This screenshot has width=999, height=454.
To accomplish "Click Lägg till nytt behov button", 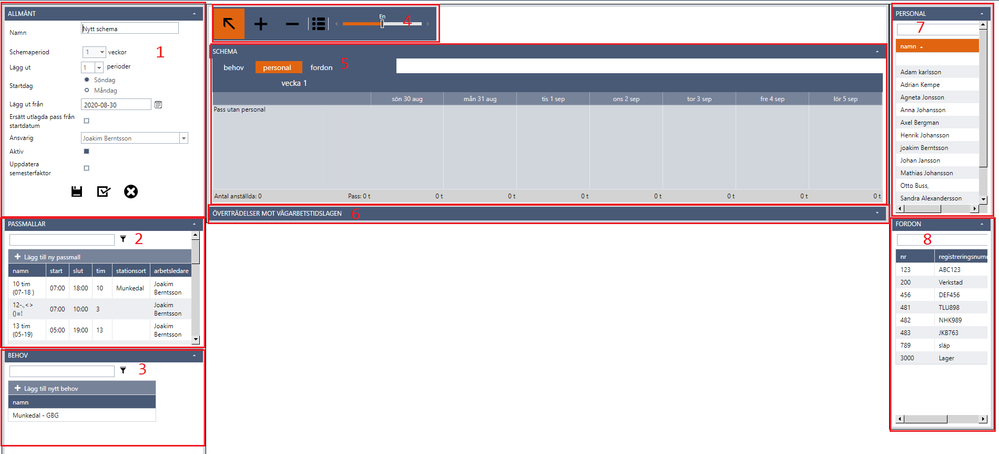I will 82,388.
